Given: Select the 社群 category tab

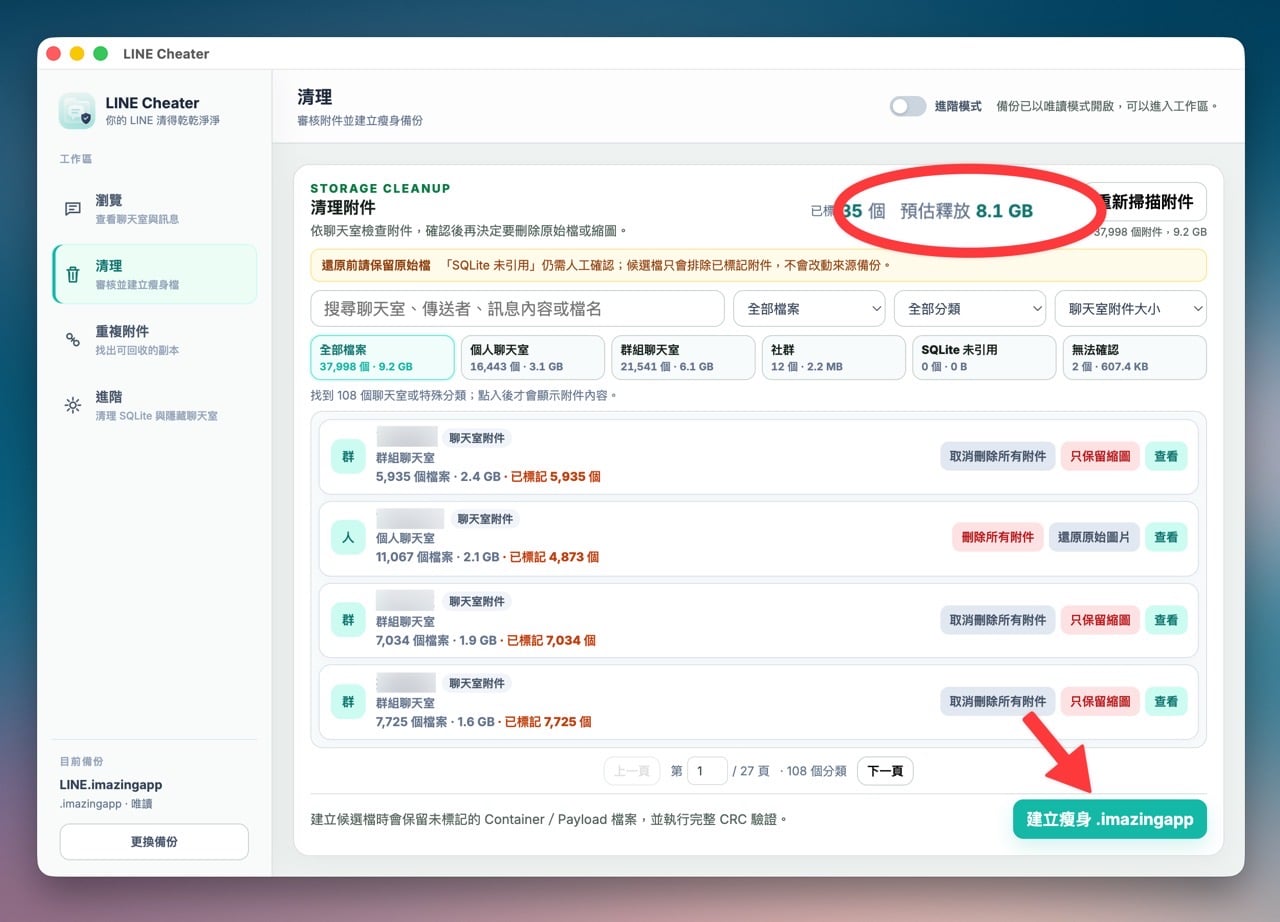Looking at the screenshot, I should pos(833,358).
